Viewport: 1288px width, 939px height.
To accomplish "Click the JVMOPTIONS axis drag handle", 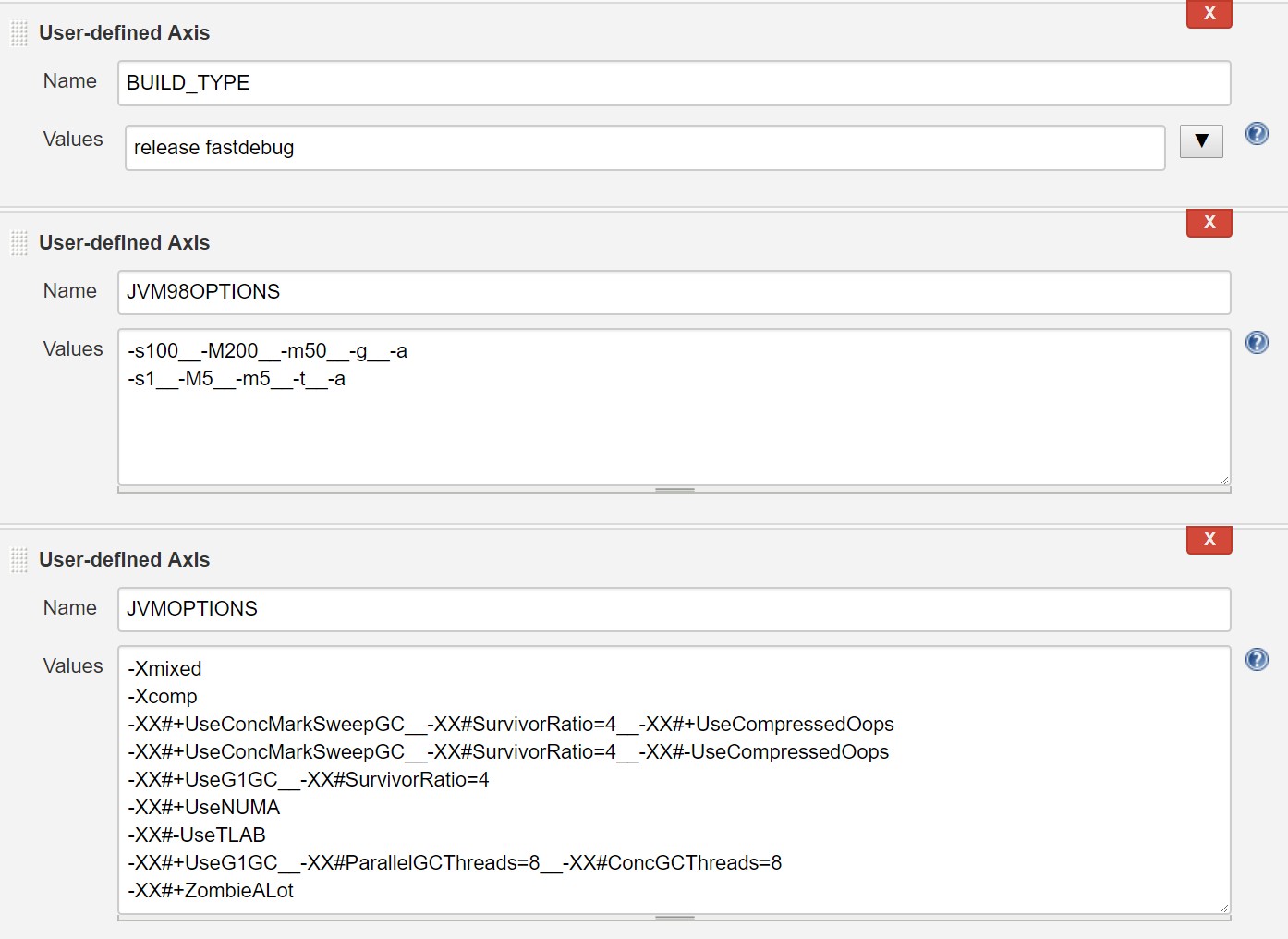I will pyautogui.click(x=19, y=560).
